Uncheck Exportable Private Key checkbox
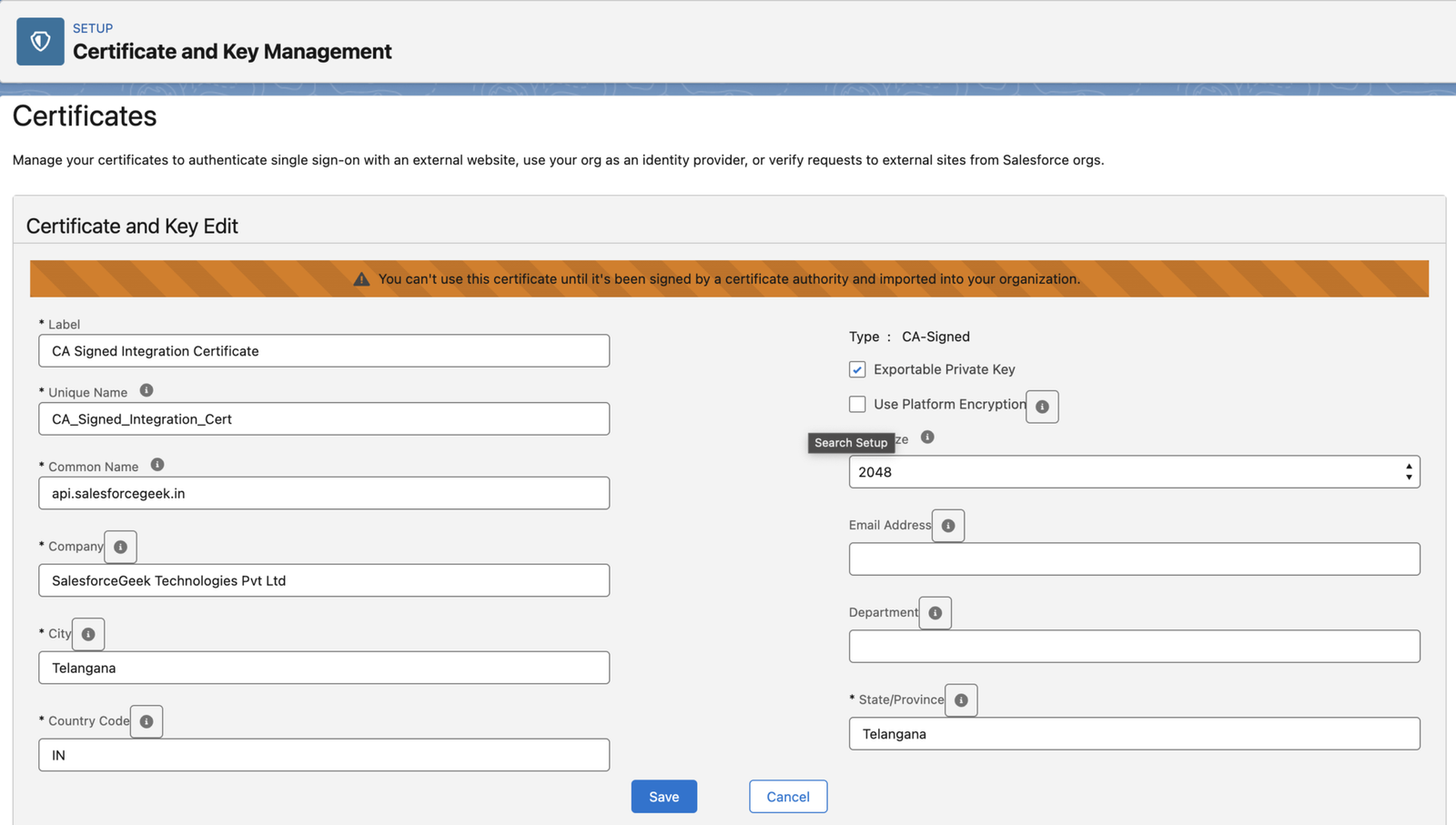The height and width of the screenshot is (825, 1456). [x=857, y=369]
